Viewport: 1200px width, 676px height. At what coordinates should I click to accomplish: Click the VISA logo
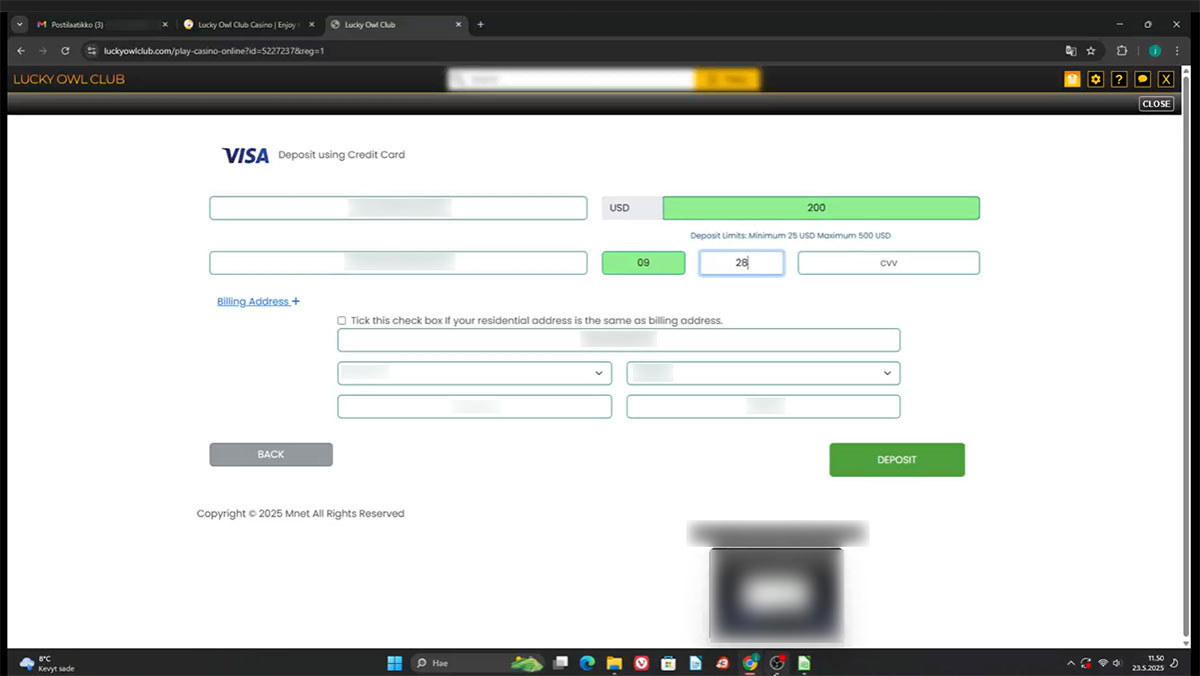point(246,155)
